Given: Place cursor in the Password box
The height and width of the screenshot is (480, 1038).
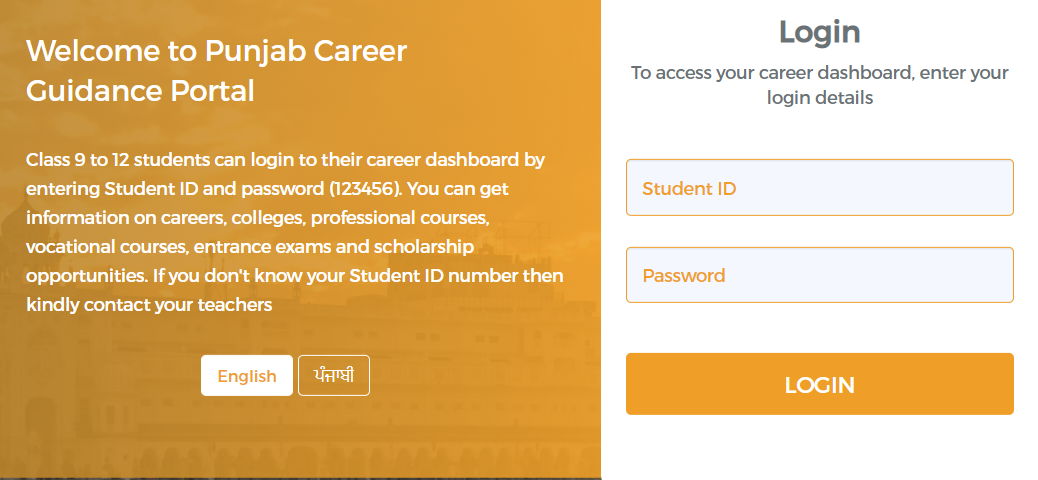Looking at the screenshot, I should pos(820,275).
